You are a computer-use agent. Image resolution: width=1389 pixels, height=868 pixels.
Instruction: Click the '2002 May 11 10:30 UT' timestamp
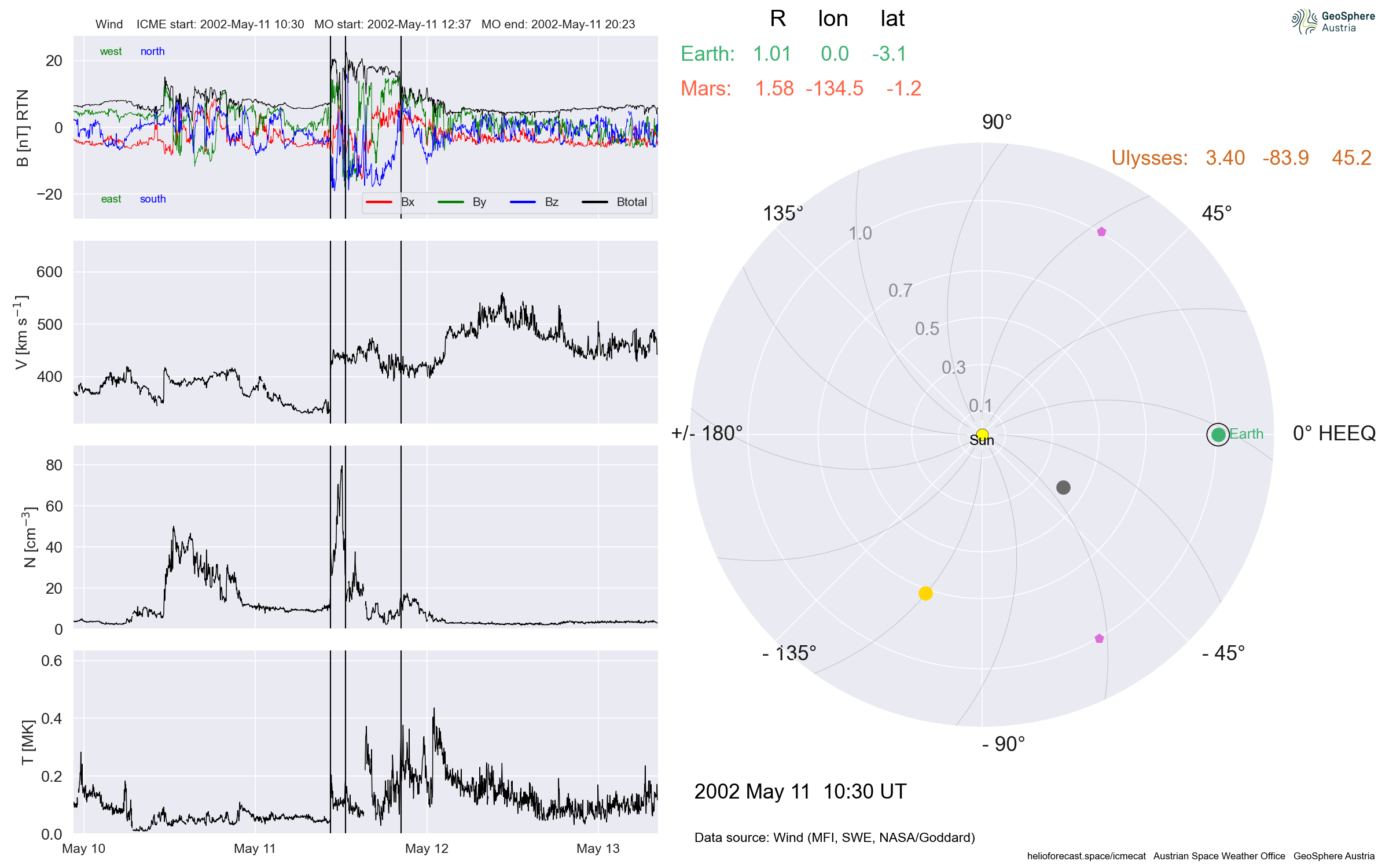(800, 792)
